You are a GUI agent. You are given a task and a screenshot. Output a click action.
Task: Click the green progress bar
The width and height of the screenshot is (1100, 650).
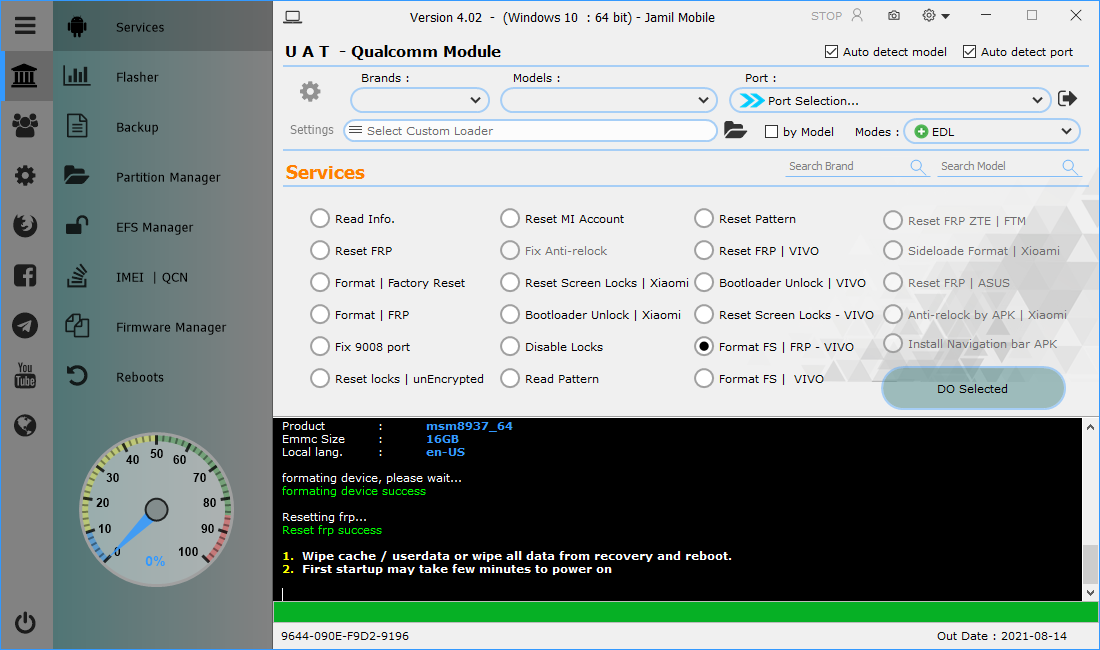tap(685, 612)
